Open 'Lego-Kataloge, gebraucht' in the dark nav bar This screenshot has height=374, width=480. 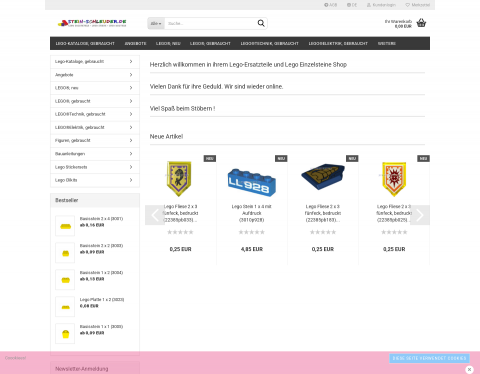[85, 43]
